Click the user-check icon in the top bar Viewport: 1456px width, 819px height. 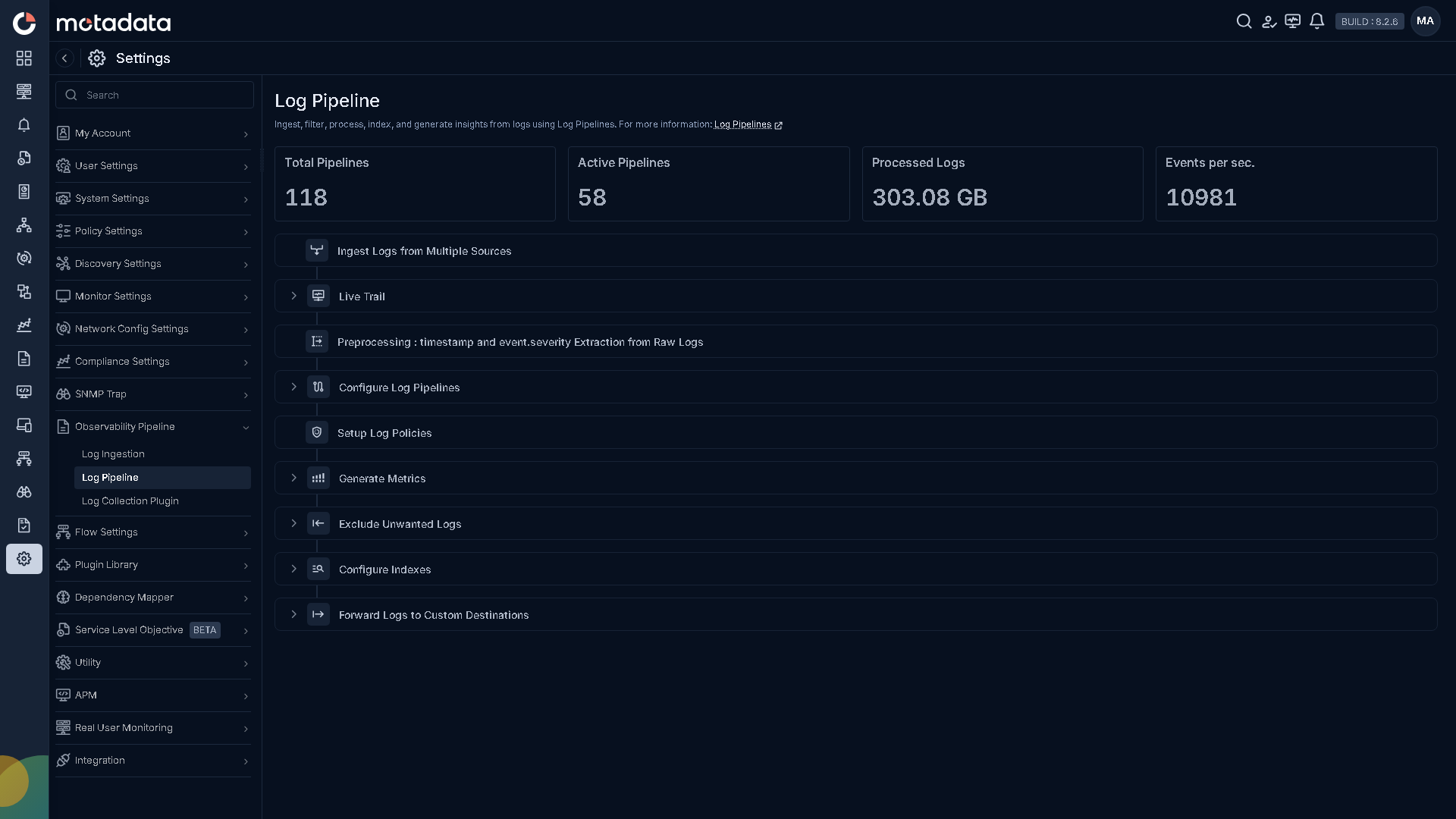1269,21
